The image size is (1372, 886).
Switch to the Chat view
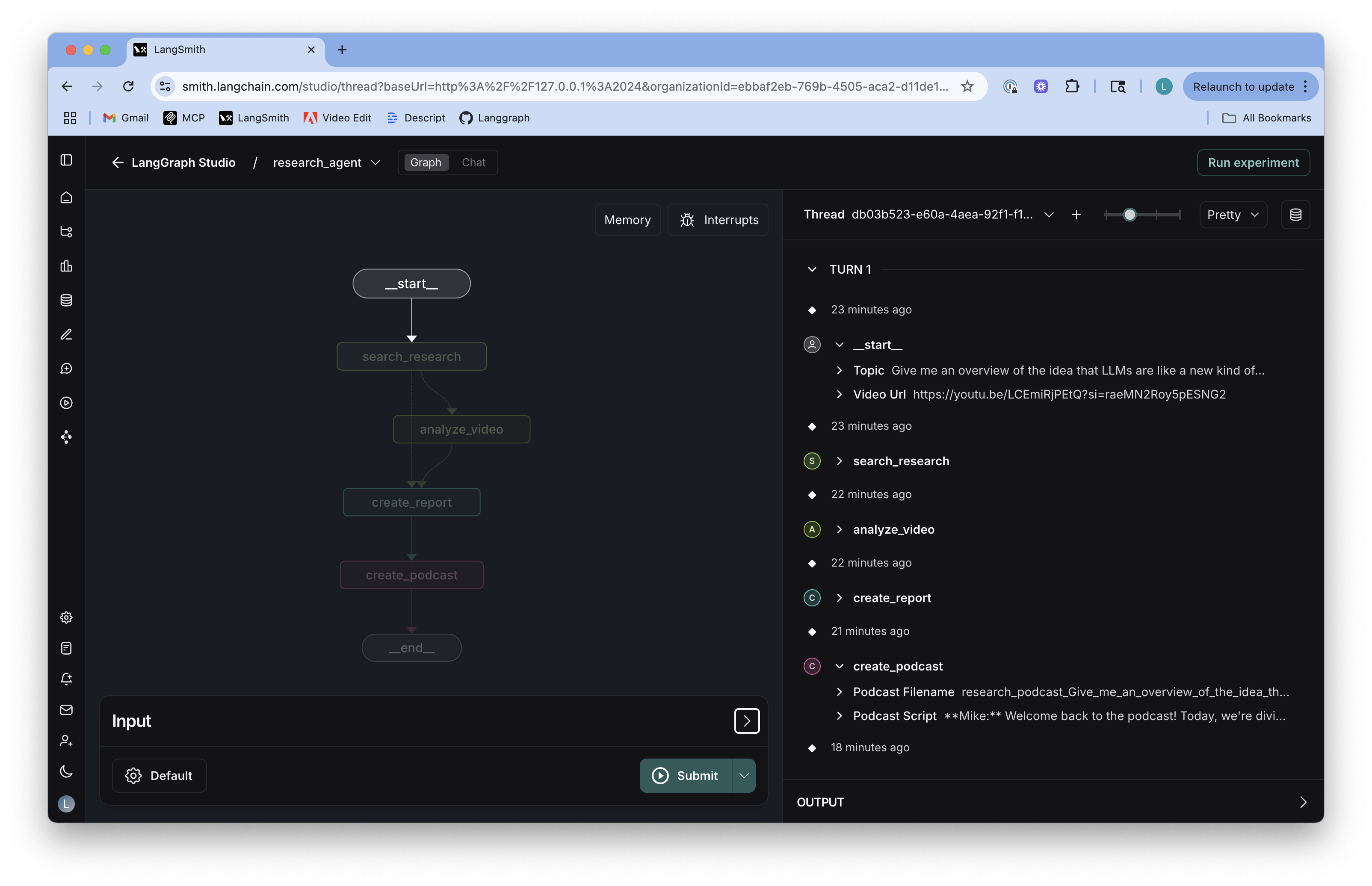click(x=473, y=163)
